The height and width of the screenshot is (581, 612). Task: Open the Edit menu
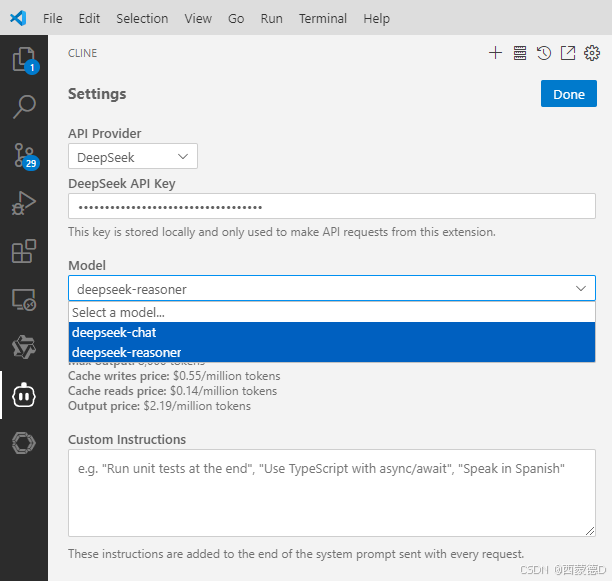tap(89, 18)
